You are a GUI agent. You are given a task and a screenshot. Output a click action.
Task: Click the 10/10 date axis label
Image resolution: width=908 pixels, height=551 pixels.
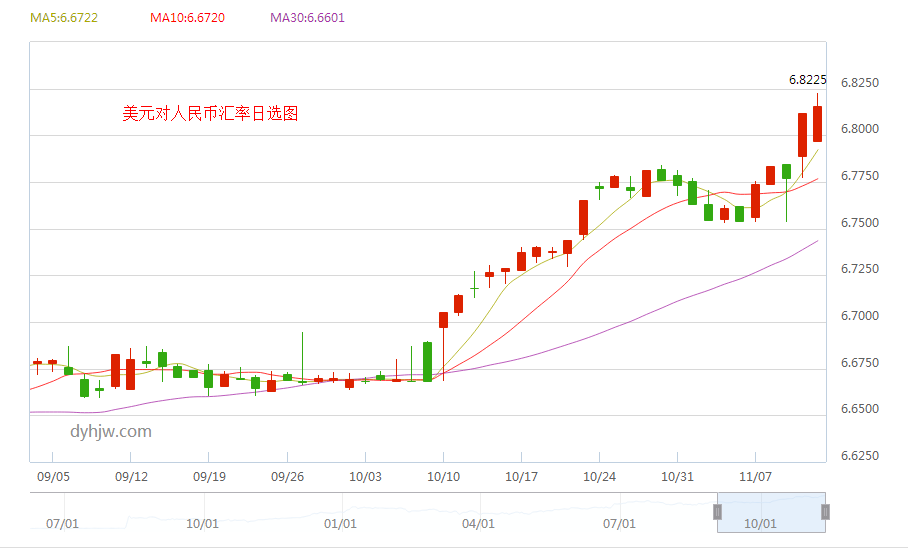(x=444, y=477)
